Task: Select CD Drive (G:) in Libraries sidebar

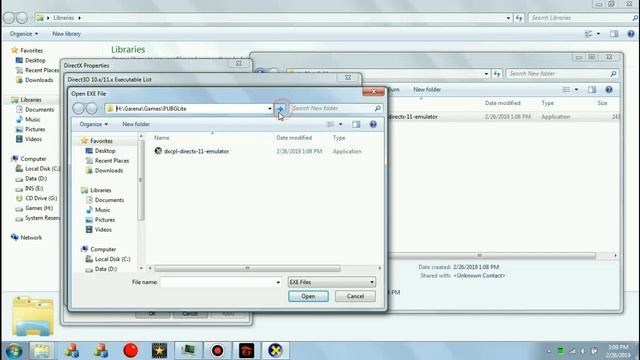Action: (x=36, y=198)
